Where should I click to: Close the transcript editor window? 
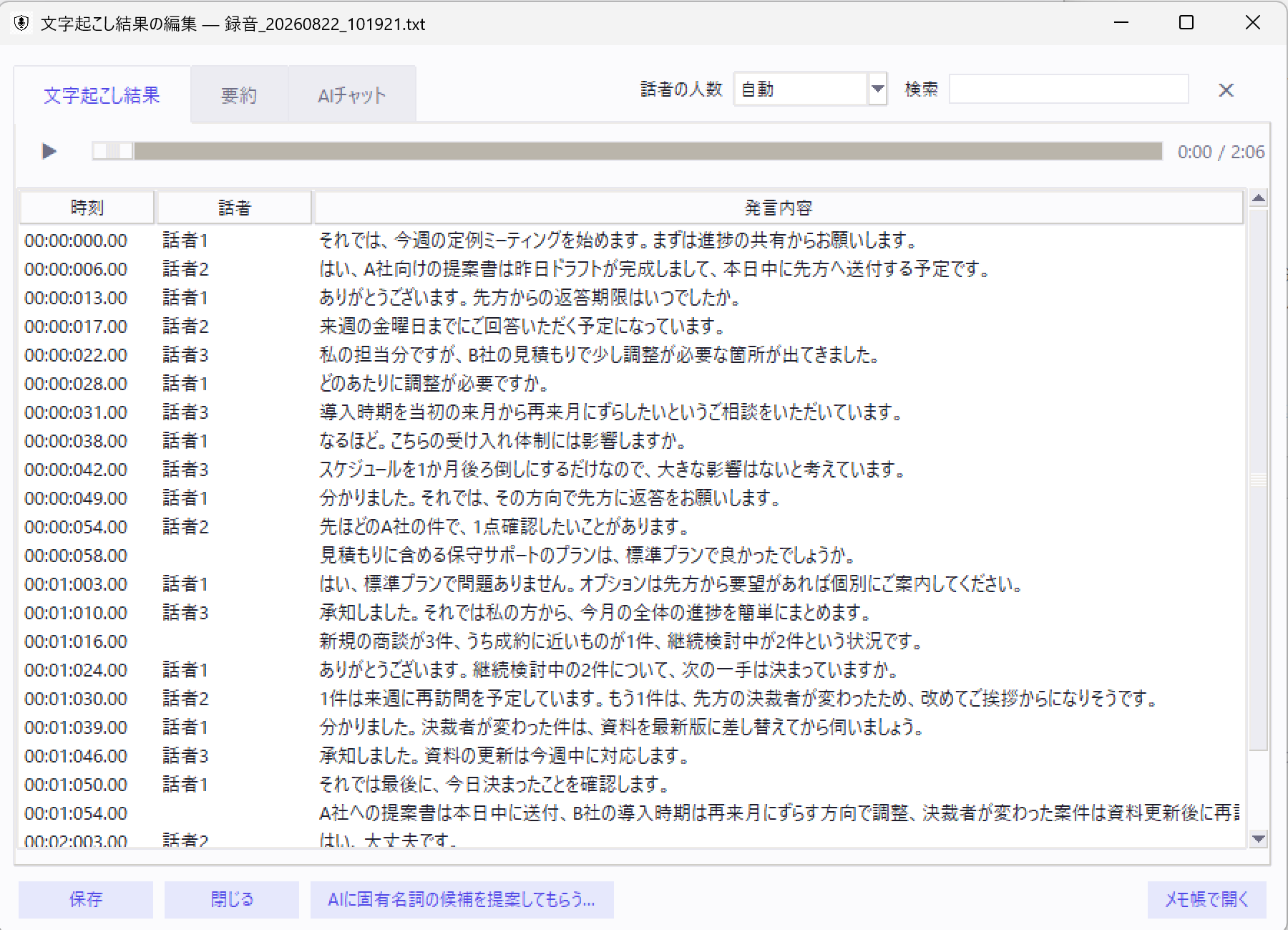pyautogui.click(x=1253, y=23)
